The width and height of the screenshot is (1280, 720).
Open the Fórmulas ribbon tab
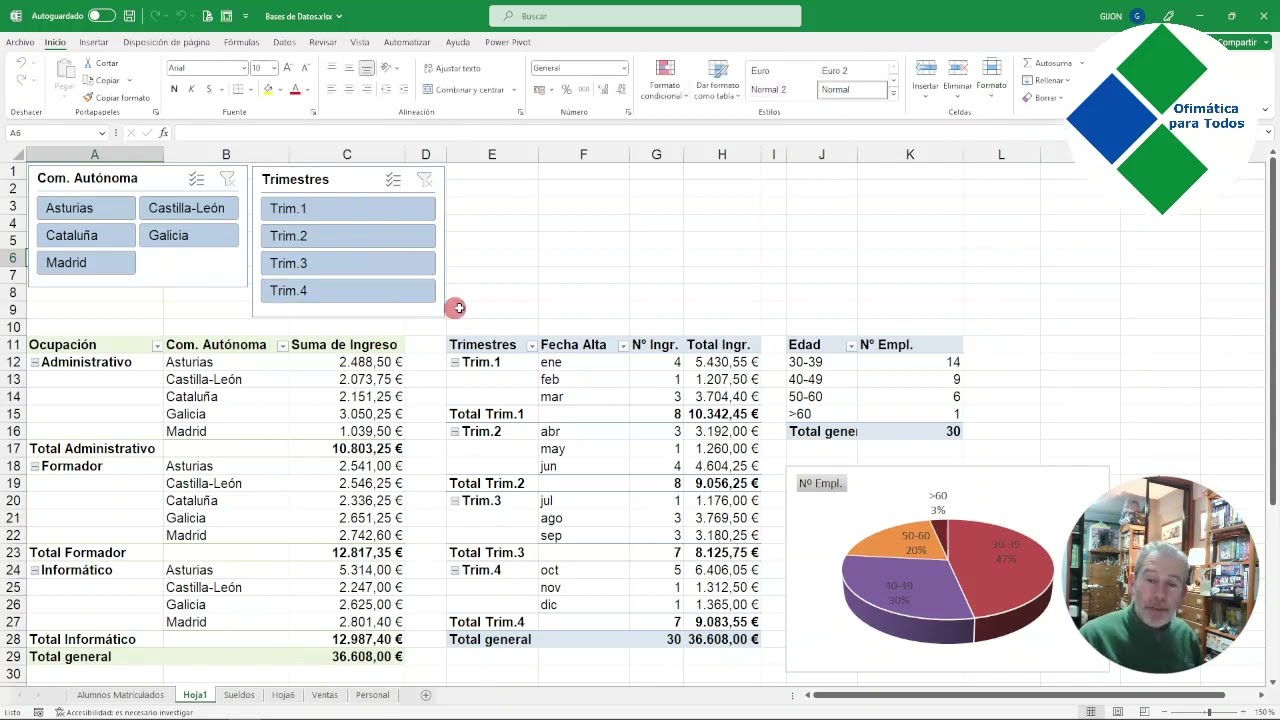click(x=241, y=42)
